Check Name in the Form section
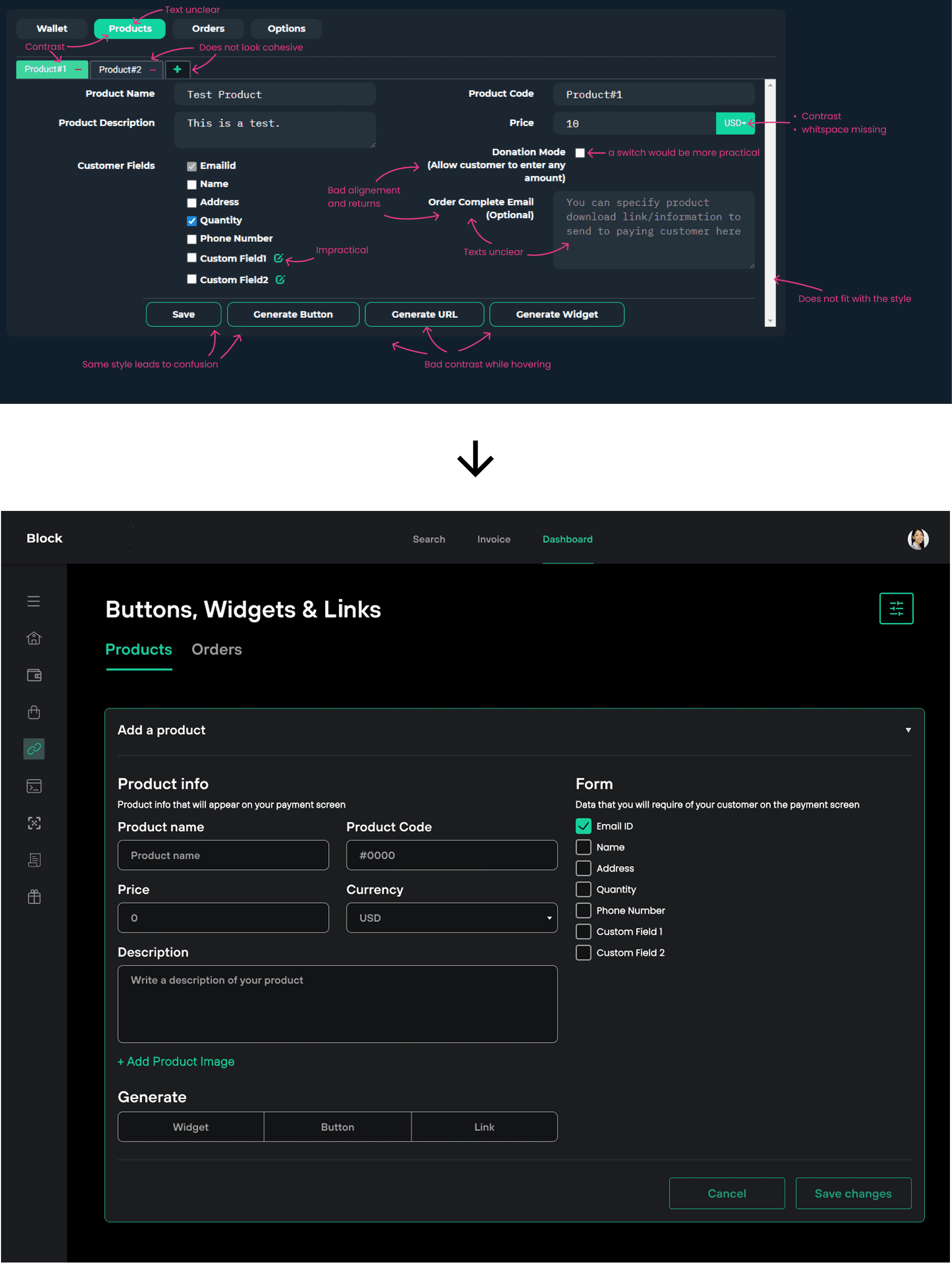Viewport: 952px width, 1263px height. [584, 847]
